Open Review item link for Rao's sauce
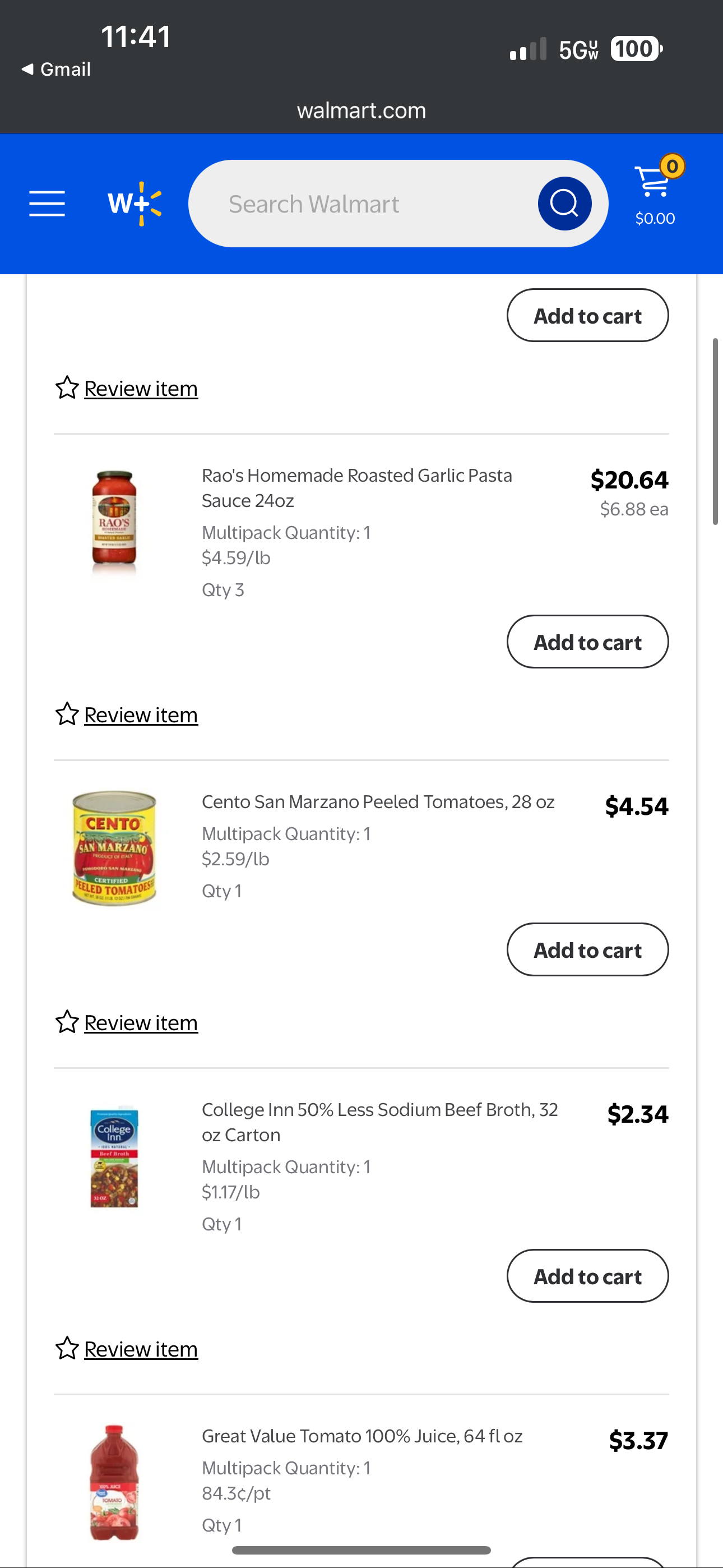The width and height of the screenshot is (723, 1568). click(x=141, y=714)
